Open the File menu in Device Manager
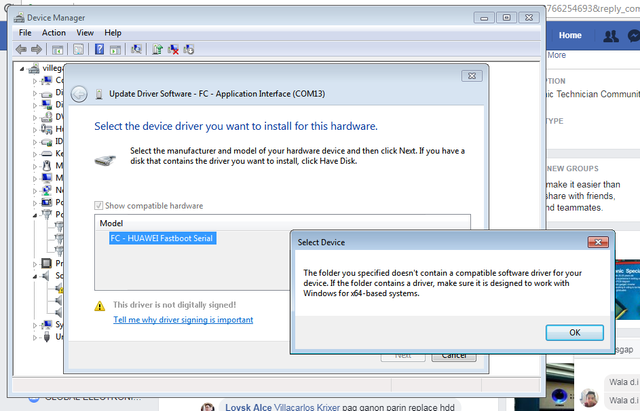 tap(25, 33)
